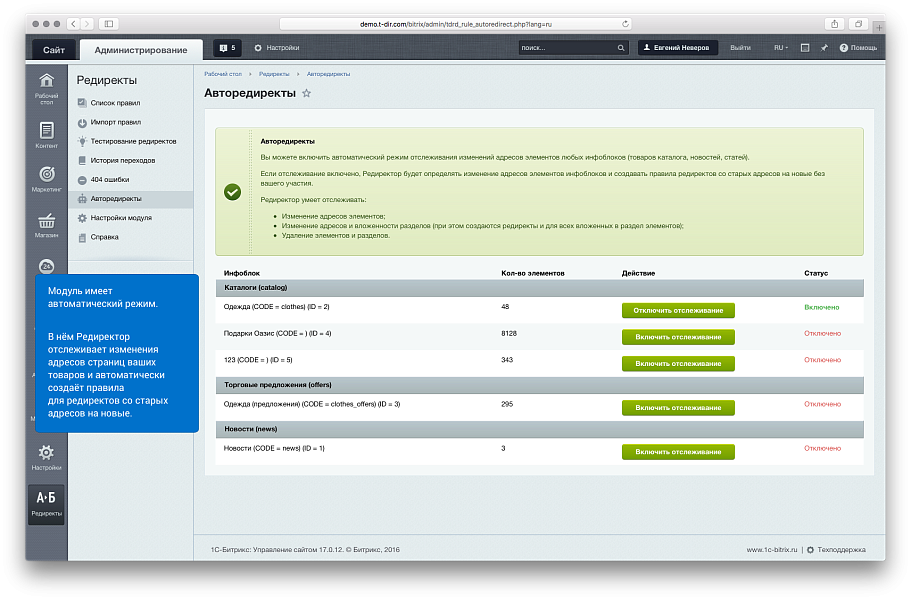Open the Настройки gear icon in sidebar
This screenshot has height=600, width=911.
46,455
